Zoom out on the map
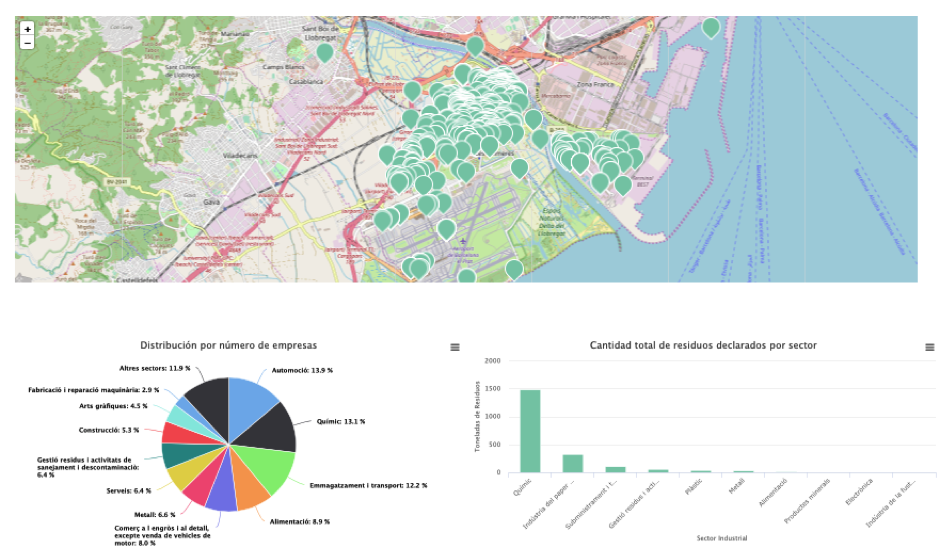 (x=27, y=43)
